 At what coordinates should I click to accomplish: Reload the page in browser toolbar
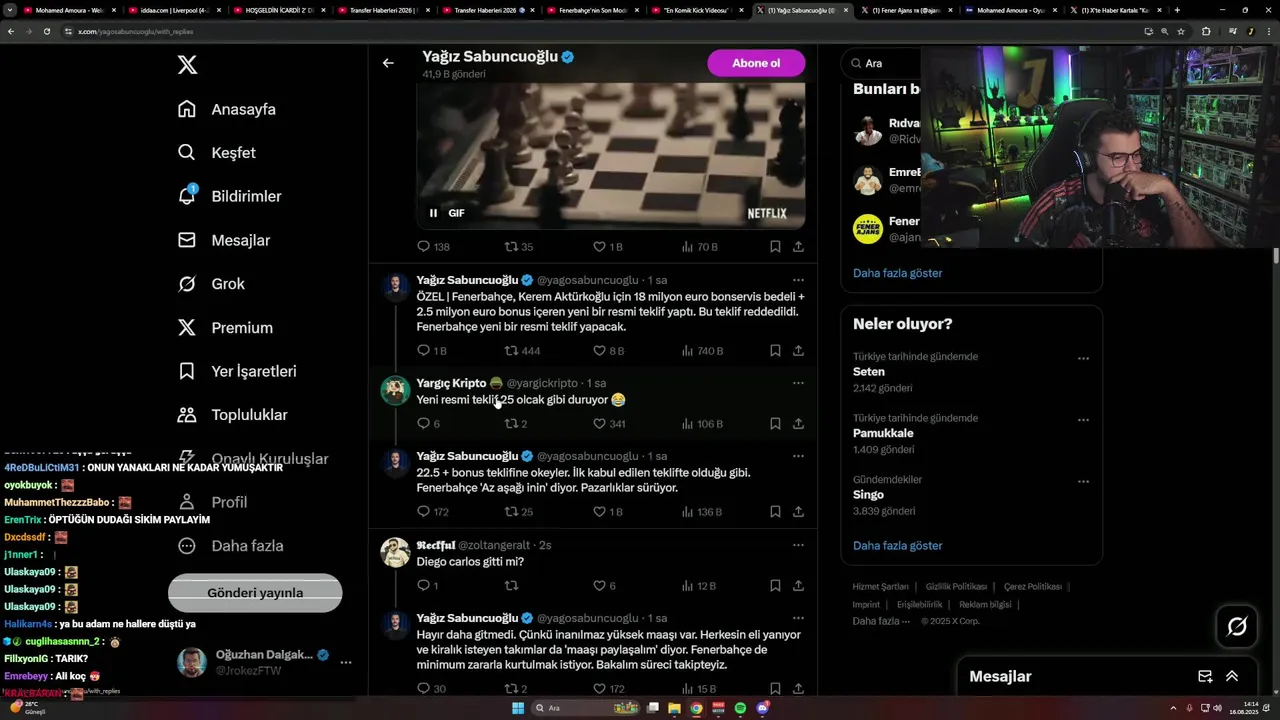tap(46, 31)
